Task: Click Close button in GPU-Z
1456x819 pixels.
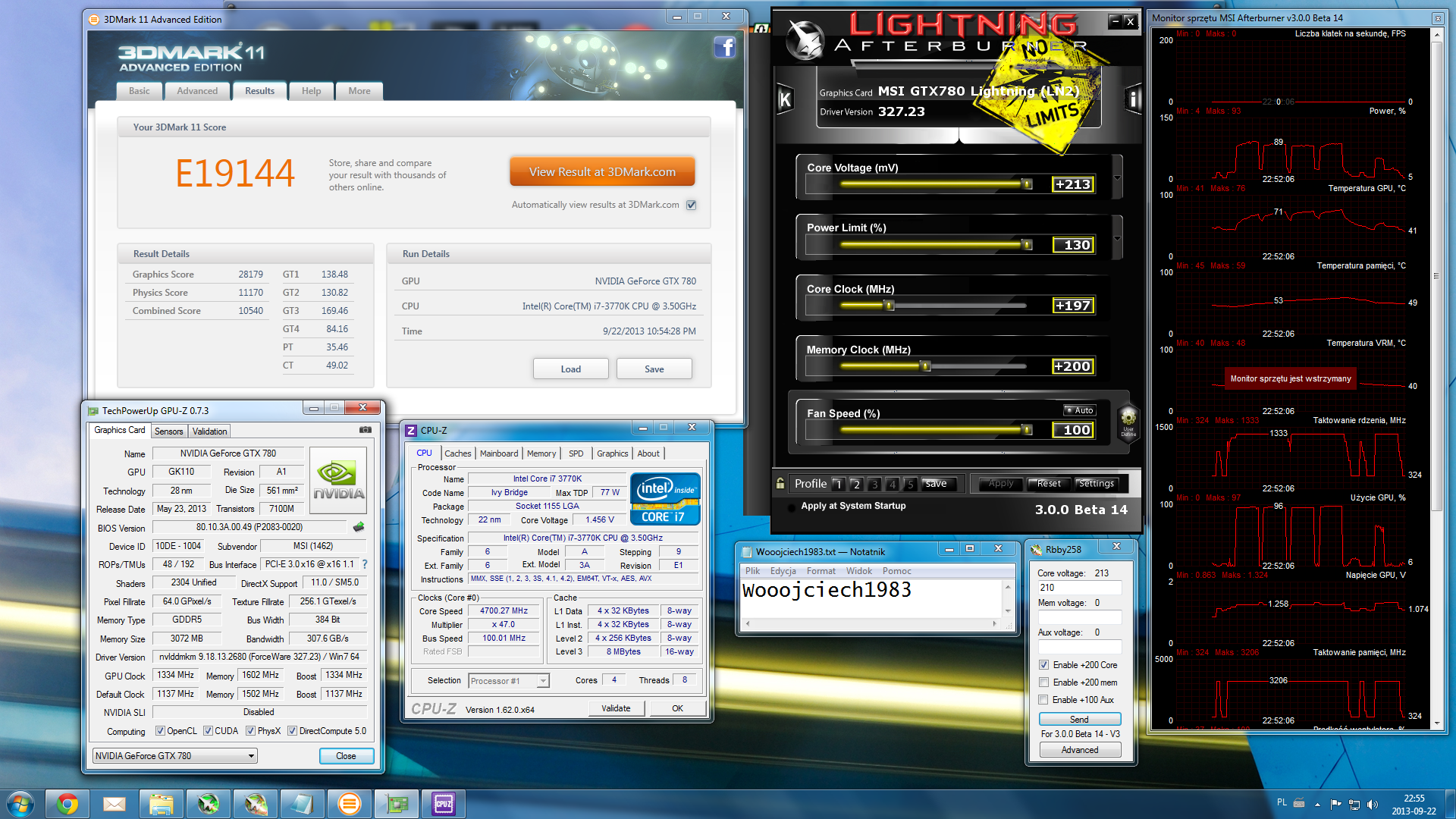Action: tap(346, 756)
